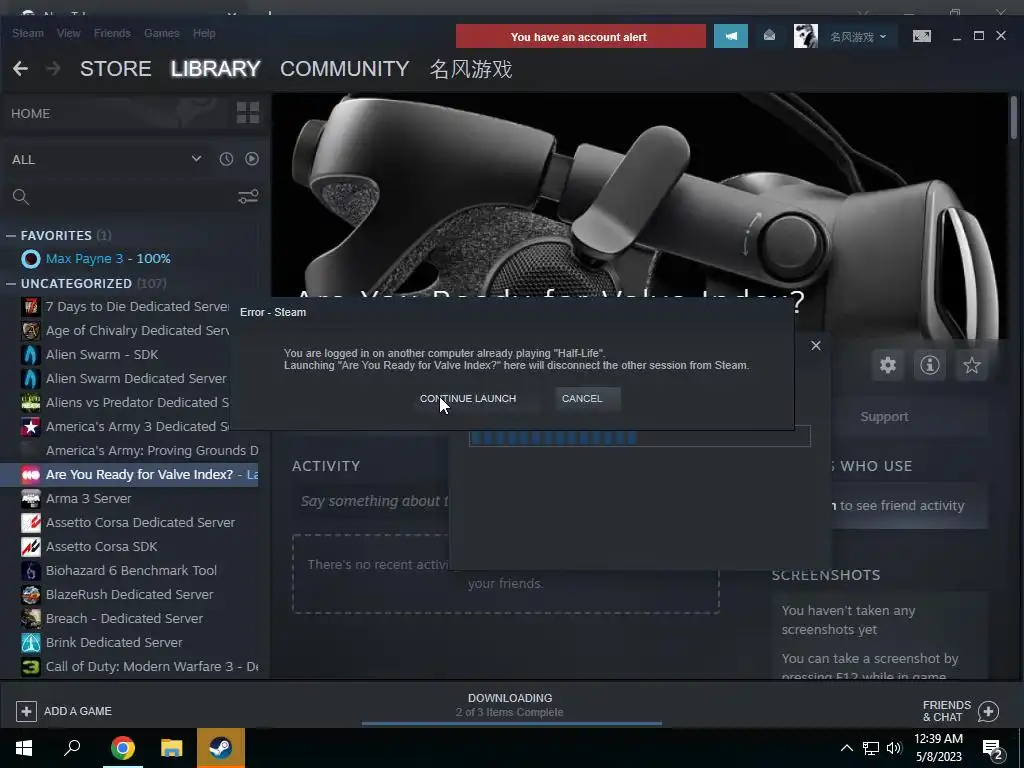Click the Add a Game plus icon
The image size is (1024, 768).
point(26,711)
